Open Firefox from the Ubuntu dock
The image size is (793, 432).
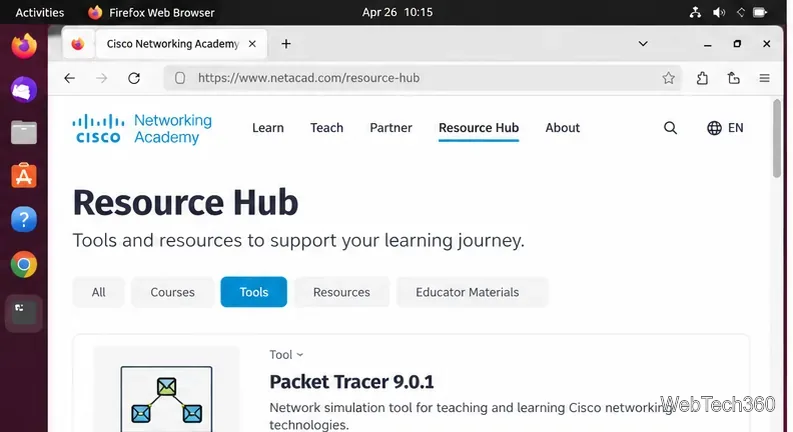pyautogui.click(x=24, y=46)
